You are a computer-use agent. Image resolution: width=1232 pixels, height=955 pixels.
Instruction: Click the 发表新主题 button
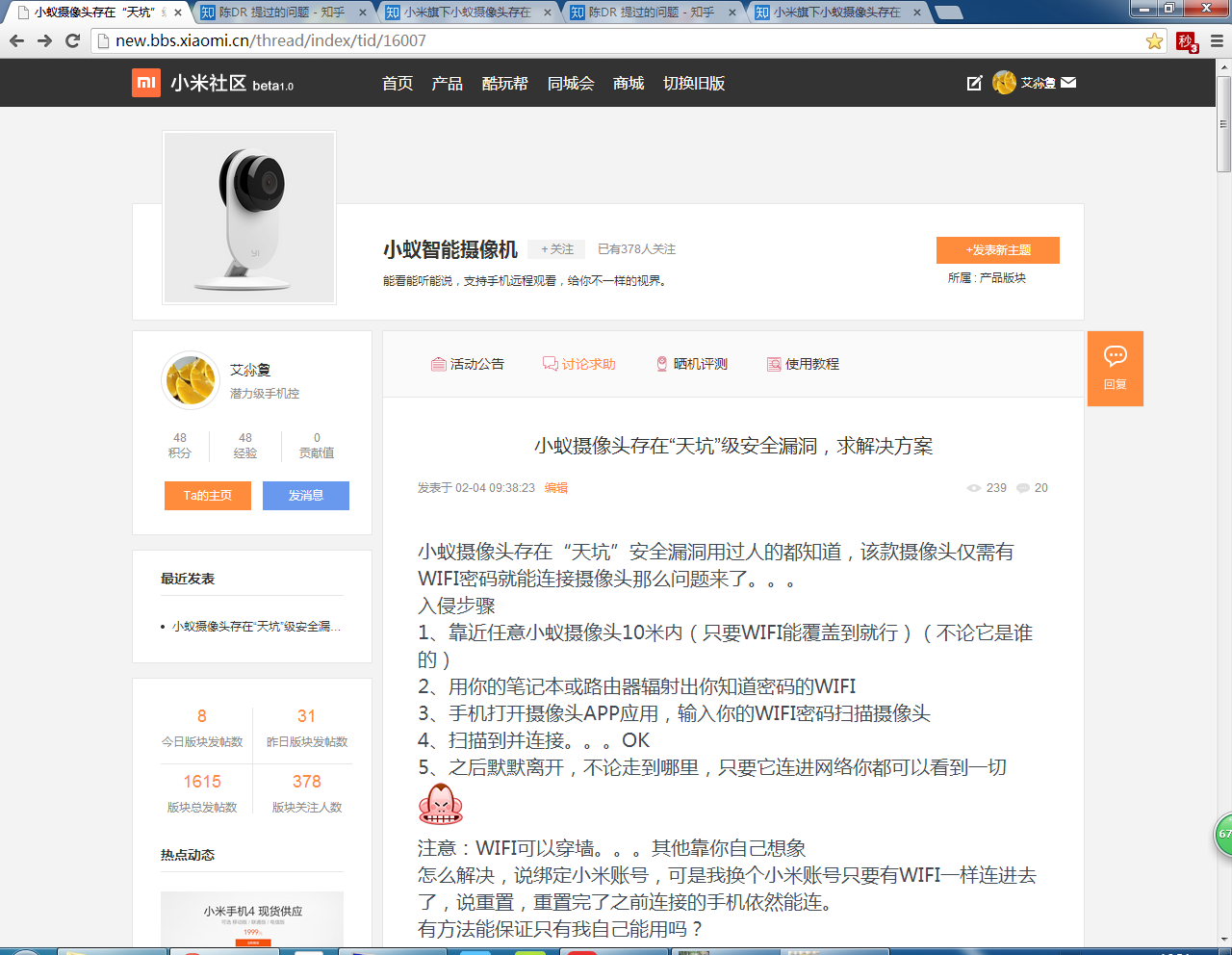click(997, 249)
